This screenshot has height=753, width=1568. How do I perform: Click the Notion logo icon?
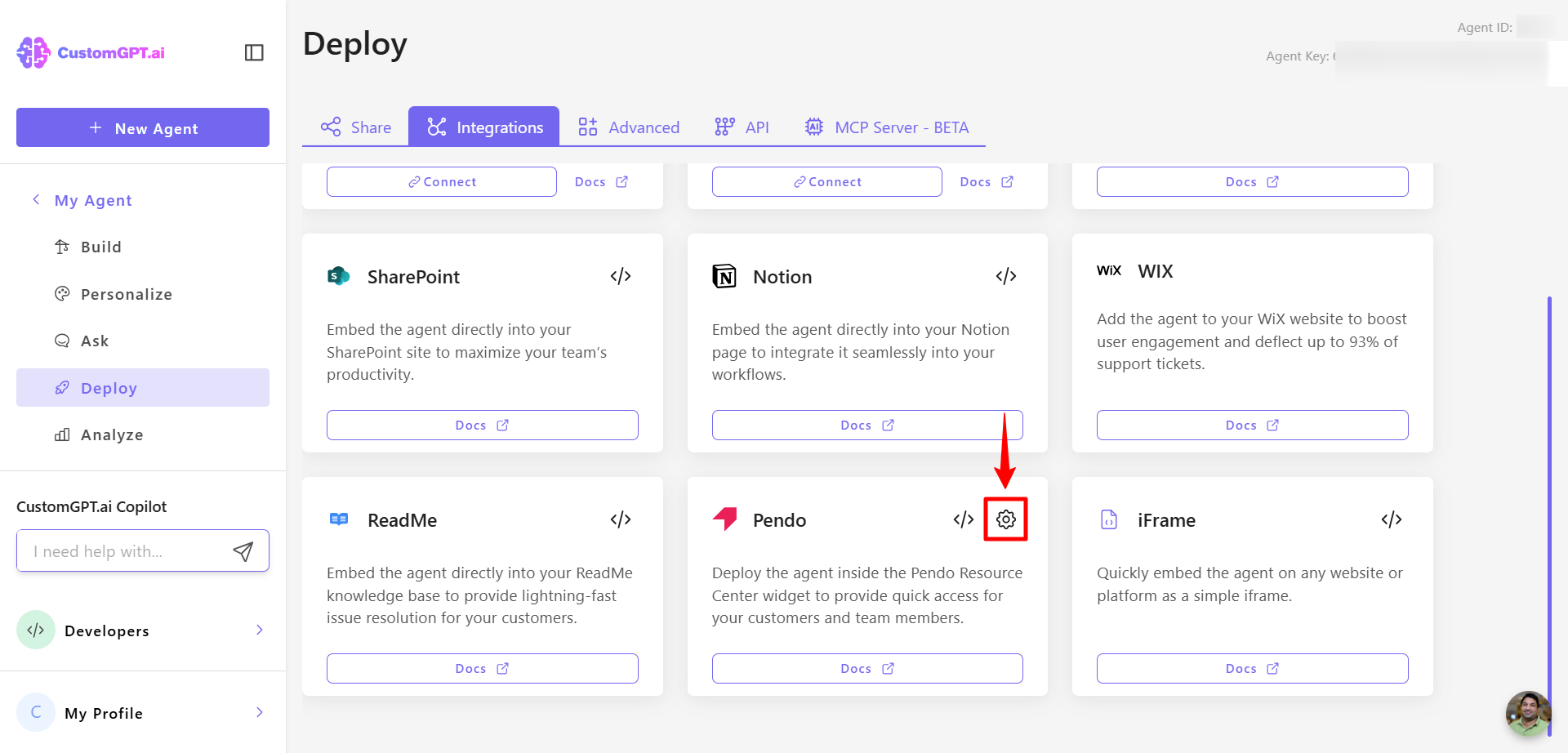pyautogui.click(x=724, y=276)
